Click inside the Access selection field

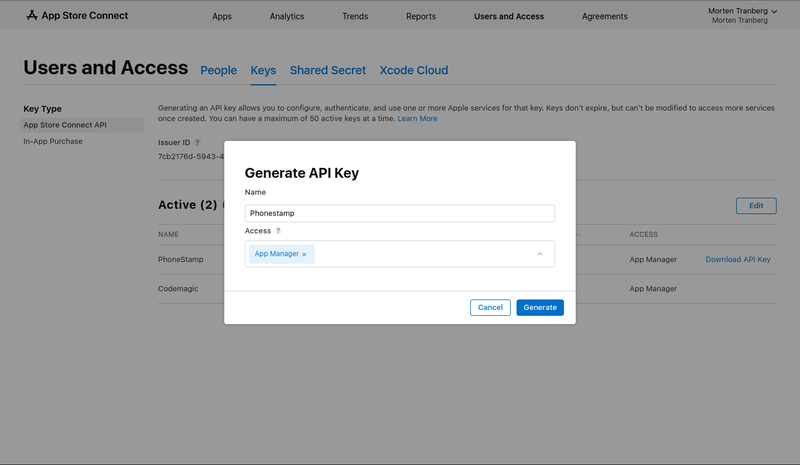[399, 254]
